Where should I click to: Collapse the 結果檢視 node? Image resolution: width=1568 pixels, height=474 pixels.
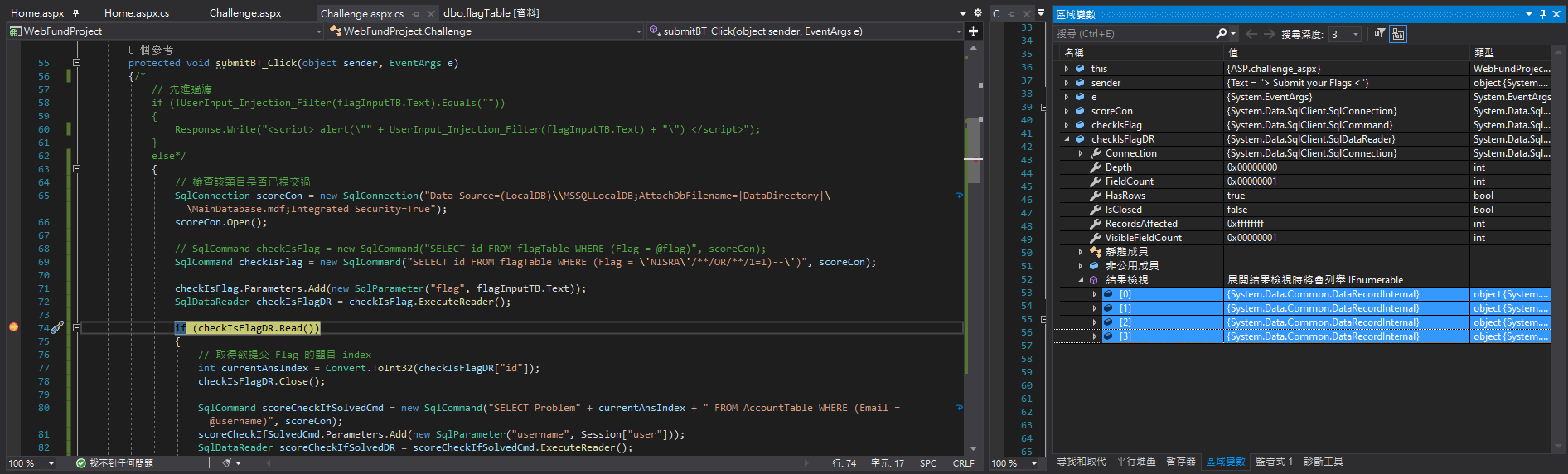pyautogui.click(x=1081, y=280)
